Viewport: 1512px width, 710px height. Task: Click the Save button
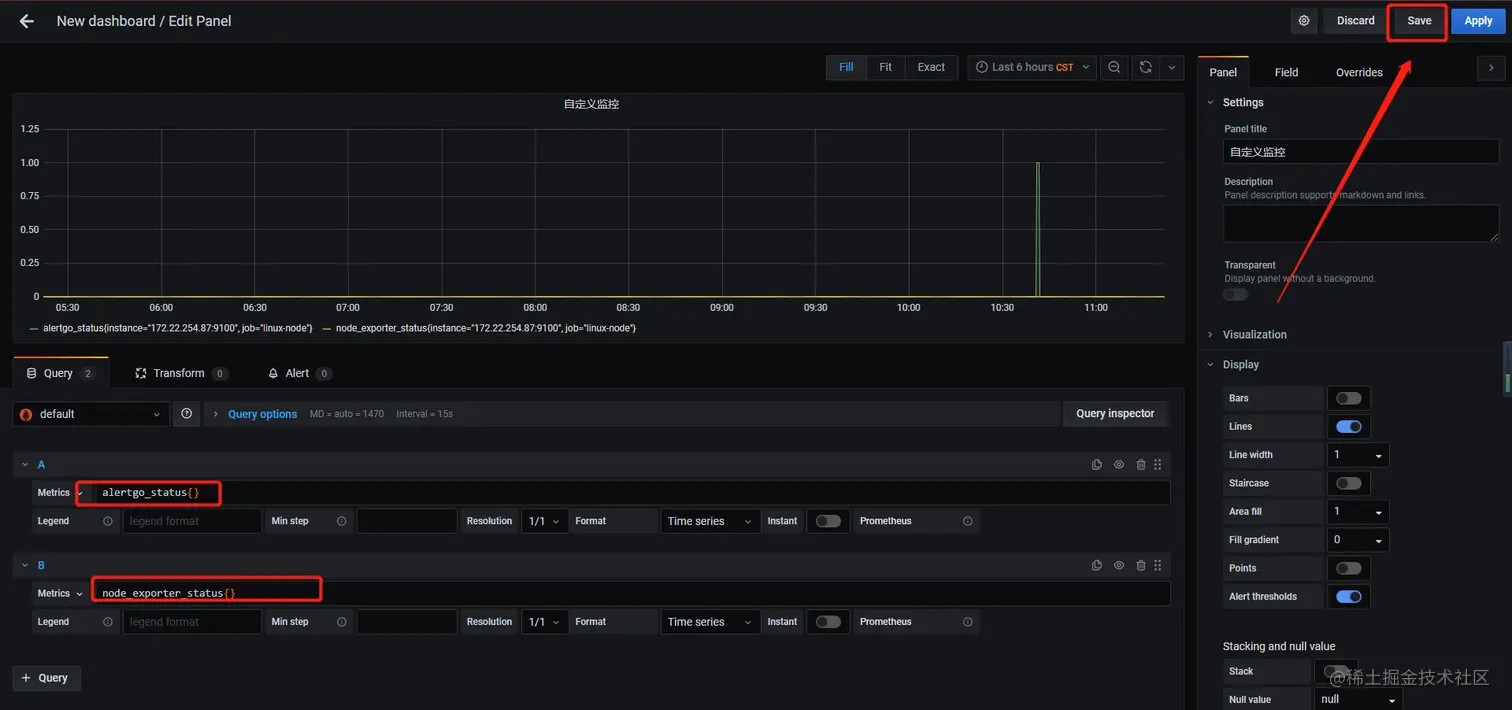coord(1419,20)
